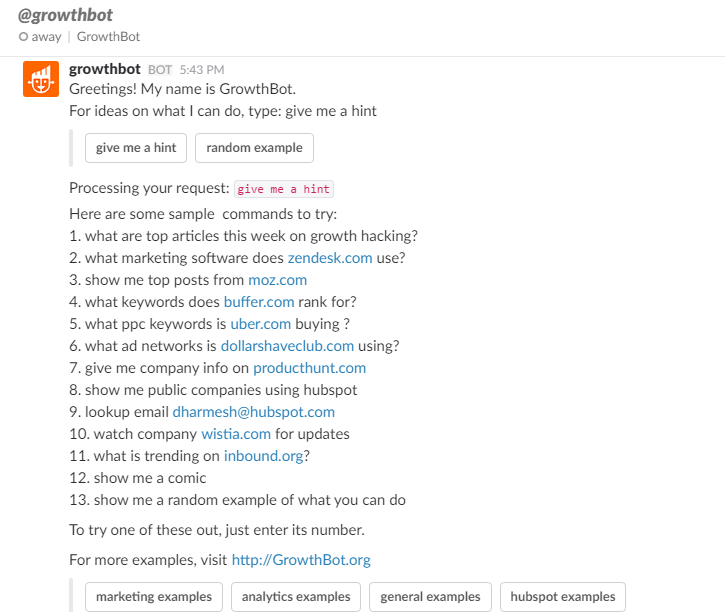Open the producthunt.com link
Viewport: 725px width, 612px height.
point(309,368)
